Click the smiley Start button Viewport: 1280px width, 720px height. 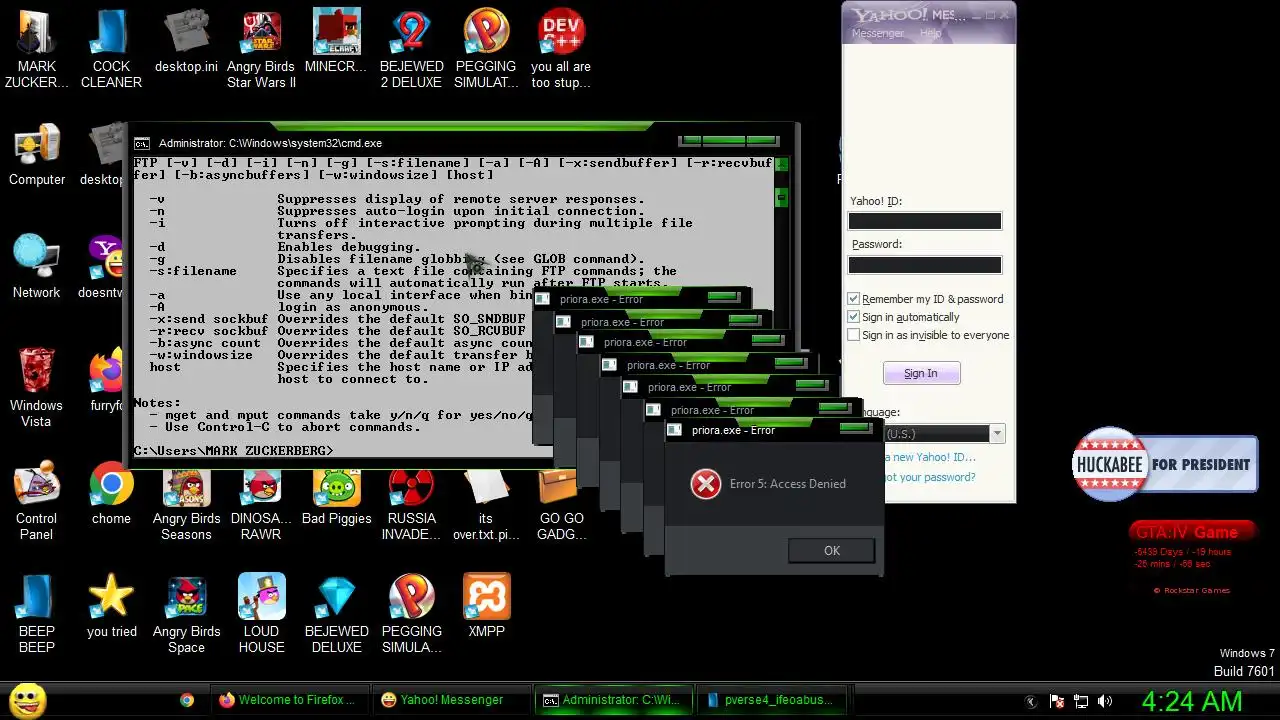(27, 700)
